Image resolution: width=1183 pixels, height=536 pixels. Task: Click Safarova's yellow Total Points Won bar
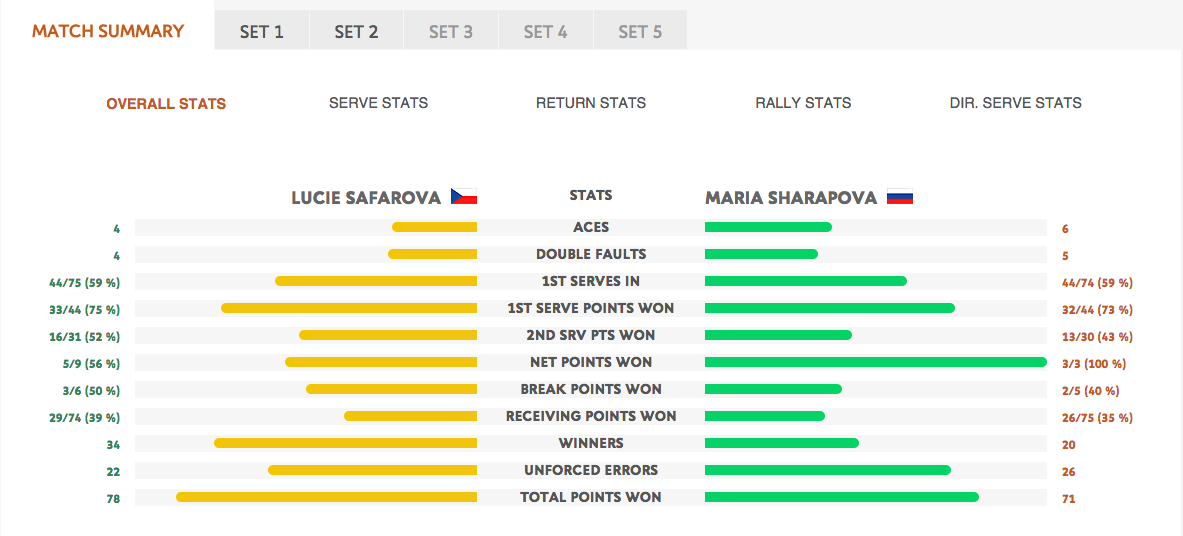[326, 497]
